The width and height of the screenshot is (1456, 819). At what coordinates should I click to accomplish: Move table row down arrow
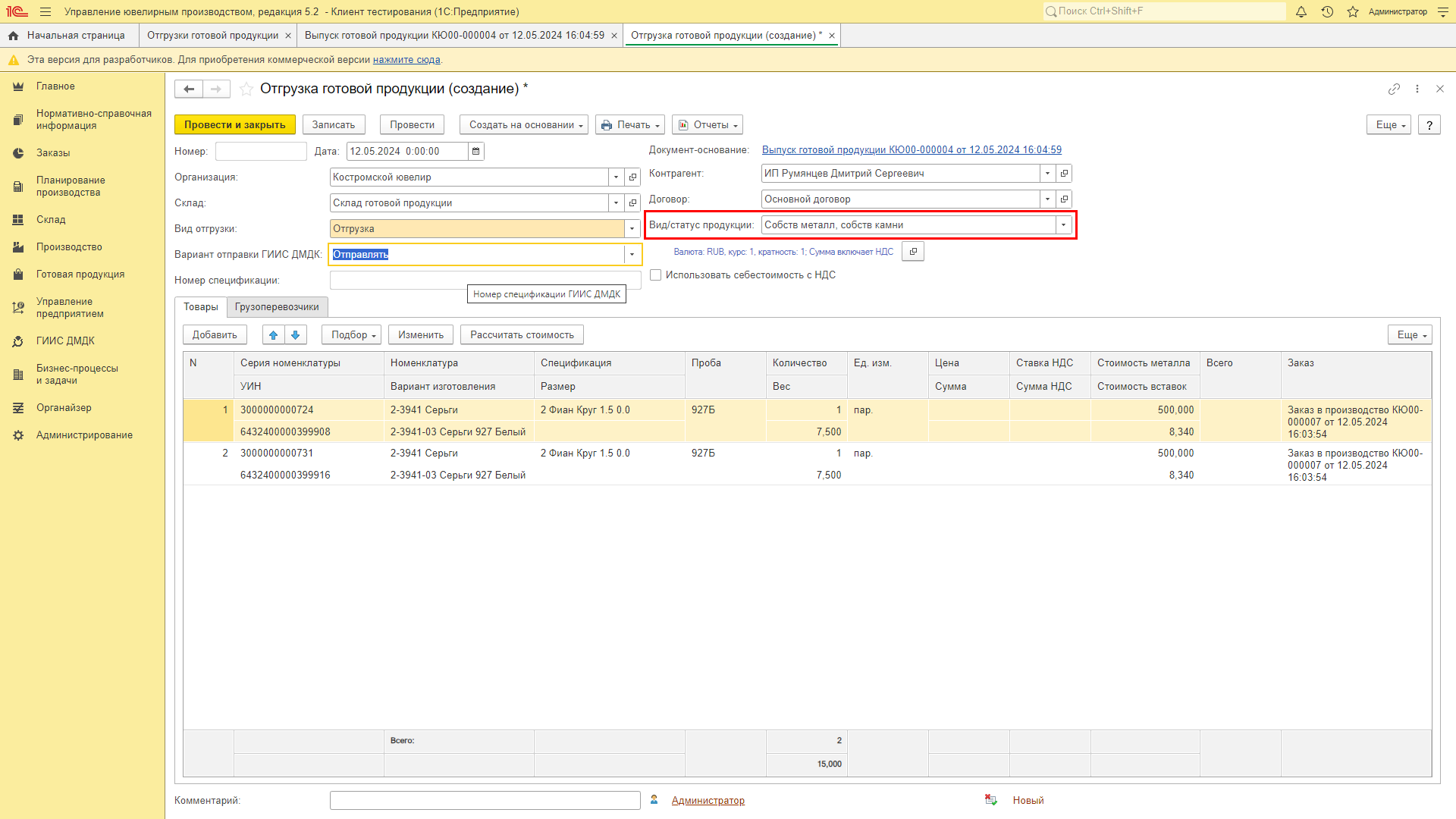click(296, 335)
